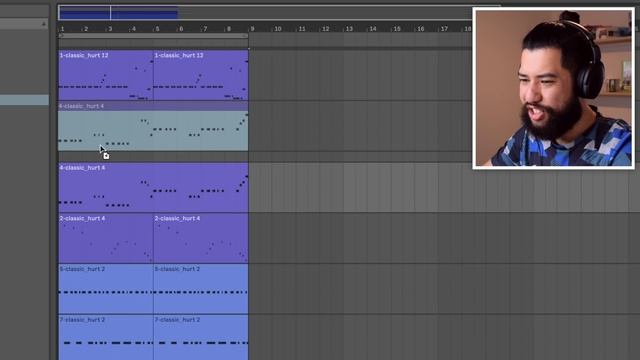The width and height of the screenshot is (640, 360).
Task: Click bar 9 on the timeline ruler
Action: [252, 29]
